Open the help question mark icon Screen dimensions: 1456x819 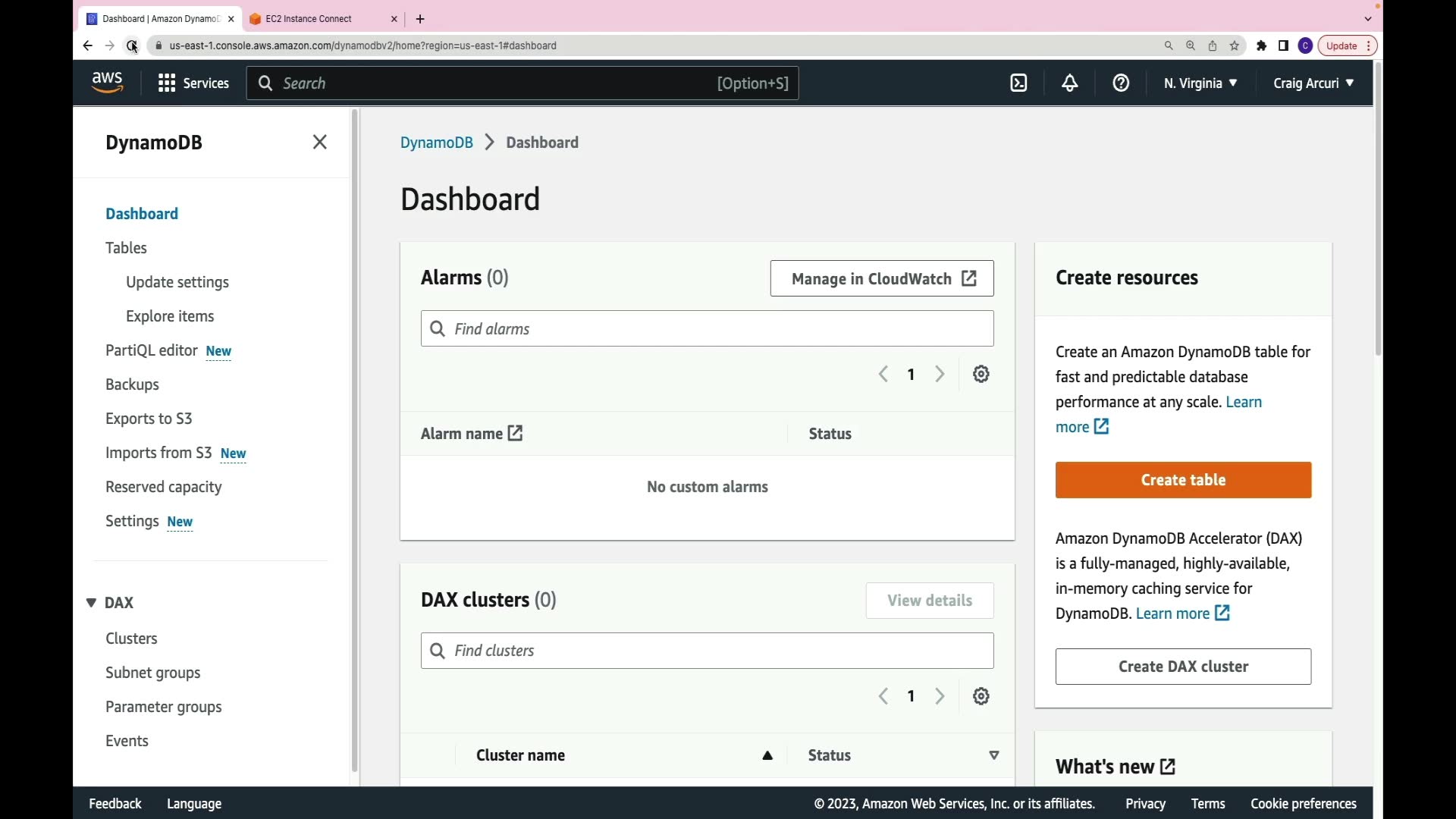coord(1121,83)
